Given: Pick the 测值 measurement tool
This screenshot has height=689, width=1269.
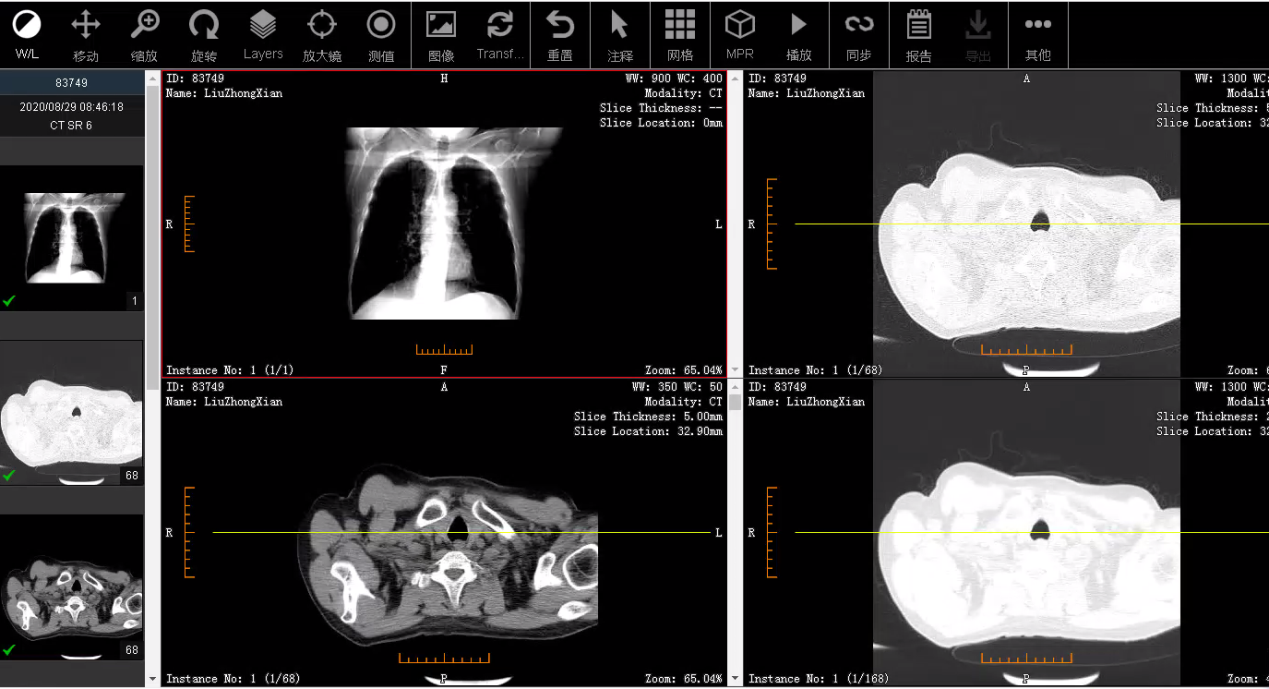Looking at the screenshot, I should click(381, 35).
